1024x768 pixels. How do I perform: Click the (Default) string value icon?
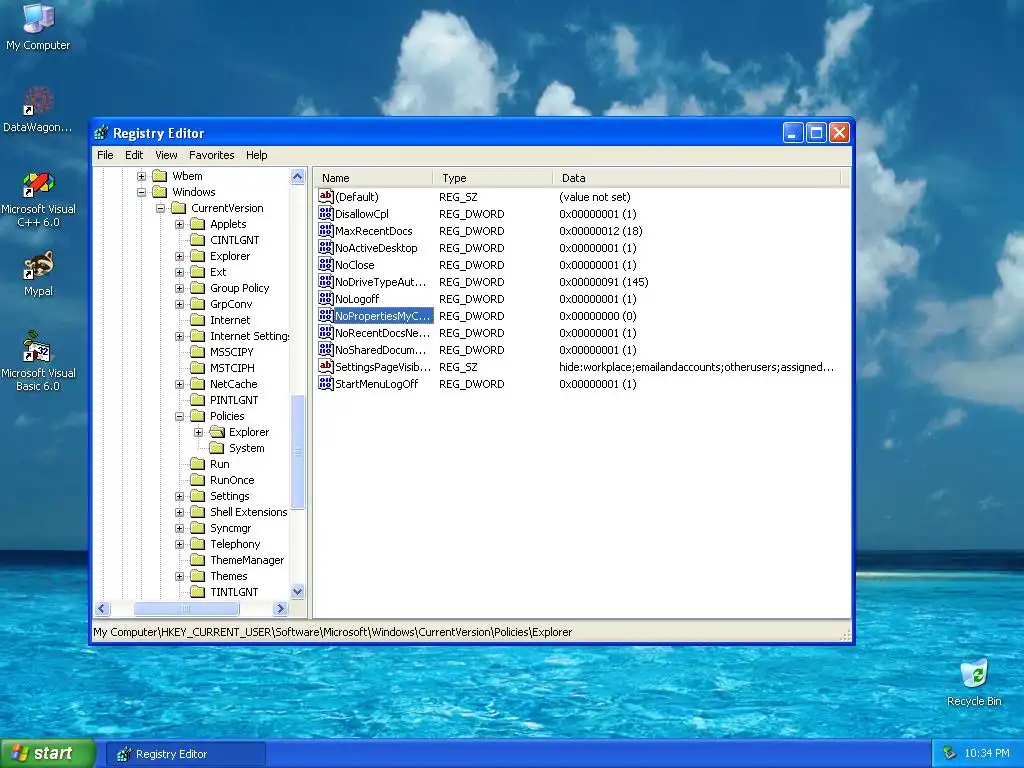(x=326, y=196)
